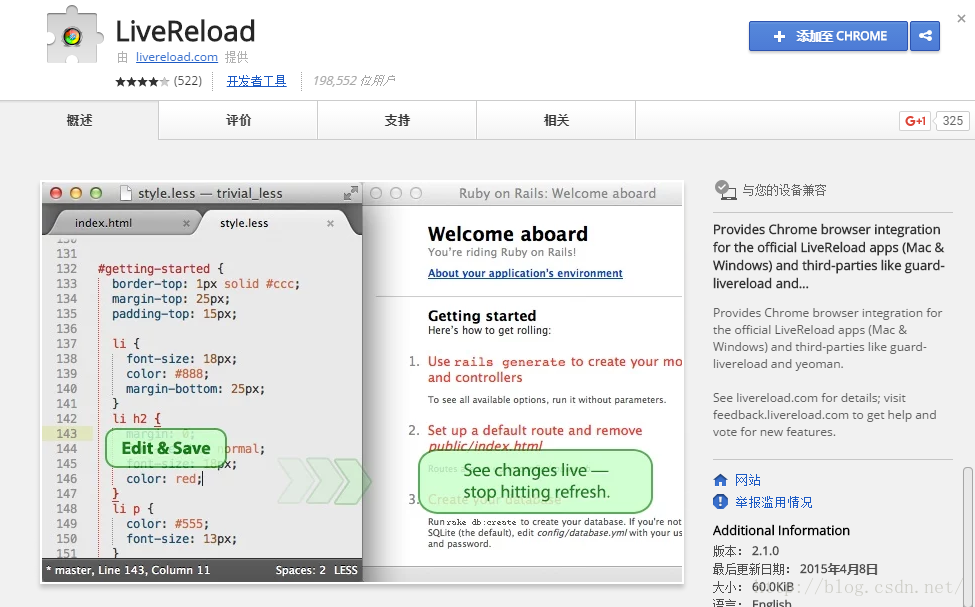The height and width of the screenshot is (607, 975).
Task: Switch to the 相关 tab
Action: [556, 120]
